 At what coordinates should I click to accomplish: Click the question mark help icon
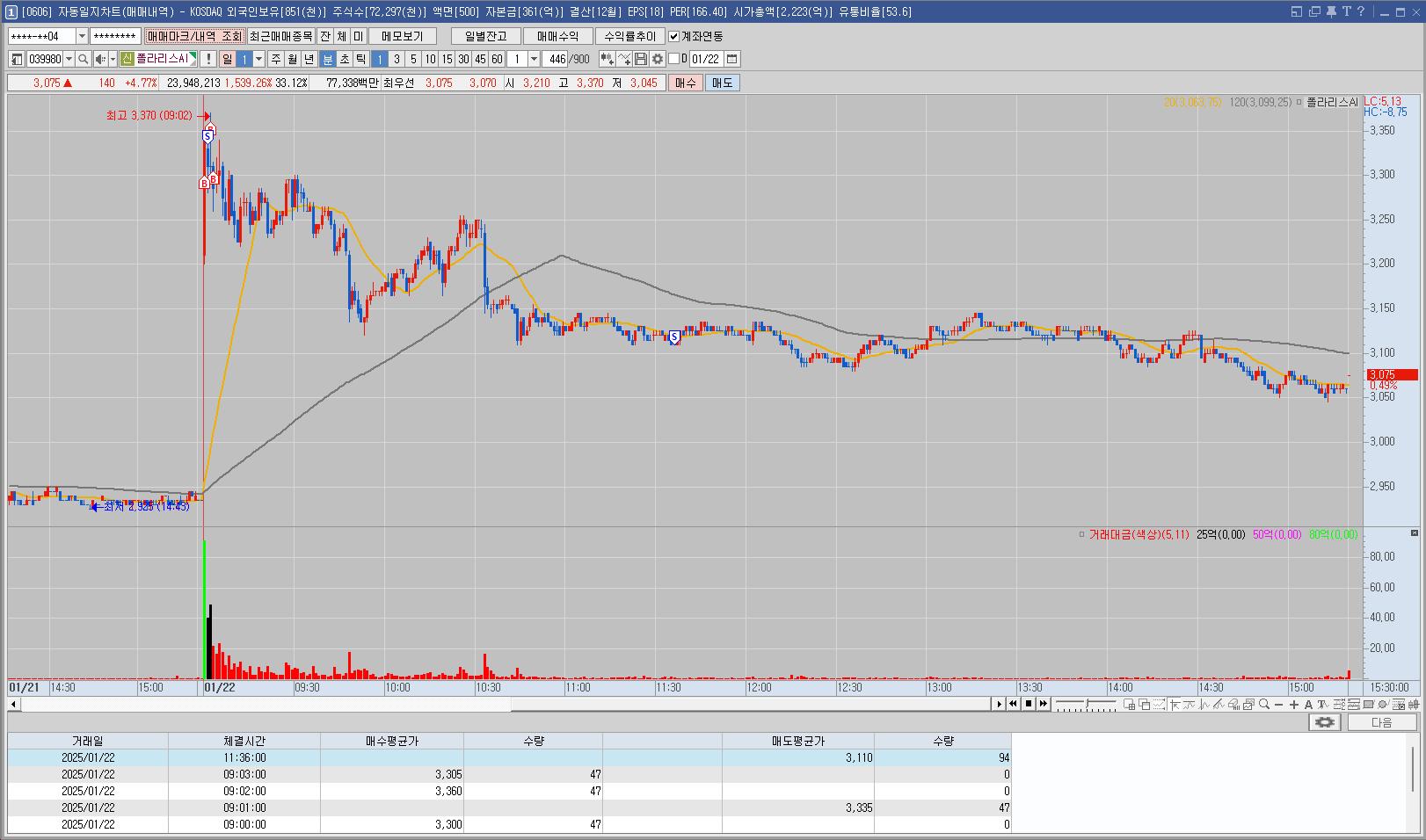1361,11
